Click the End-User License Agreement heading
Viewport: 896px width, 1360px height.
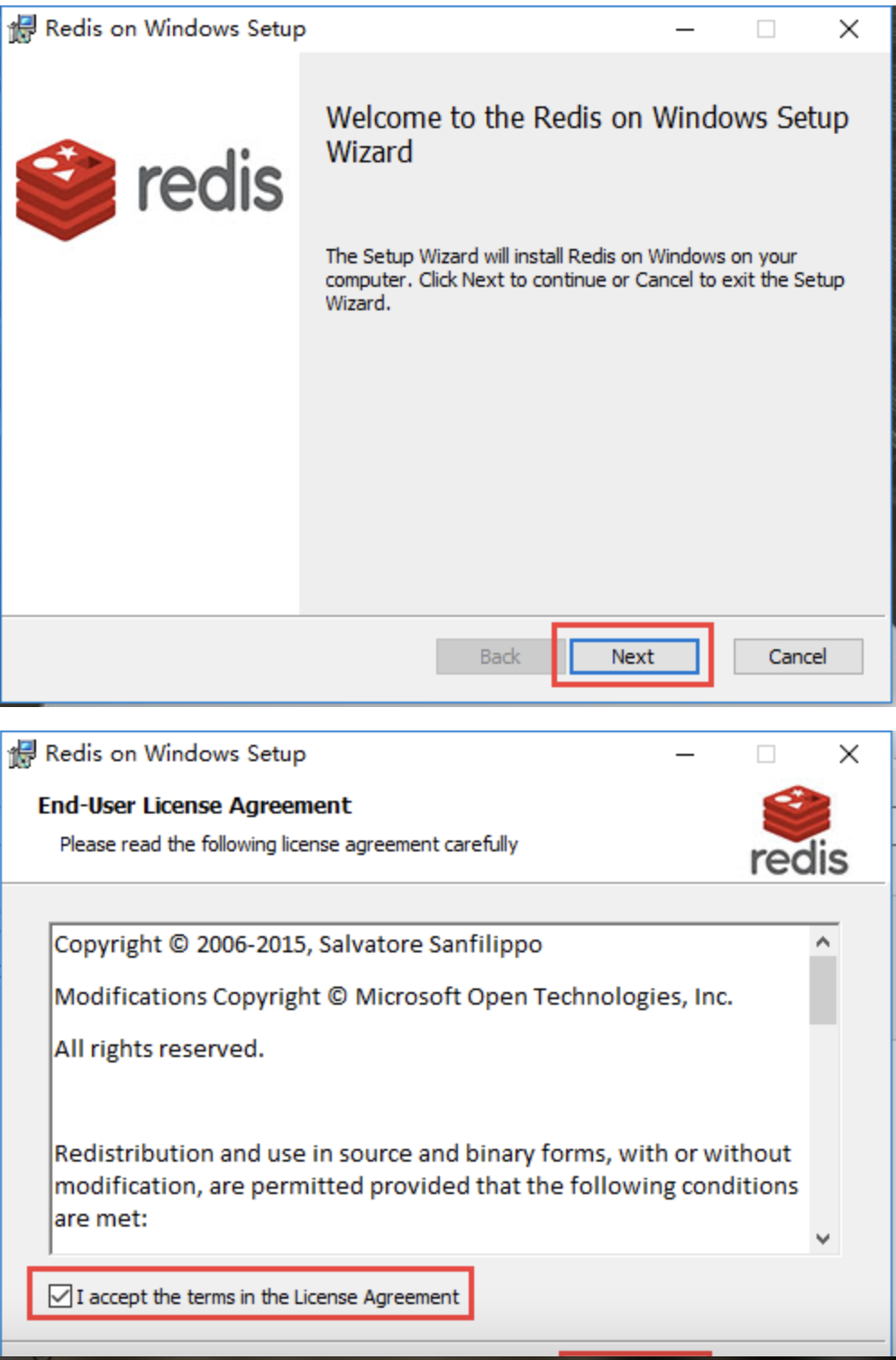point(195,805)
